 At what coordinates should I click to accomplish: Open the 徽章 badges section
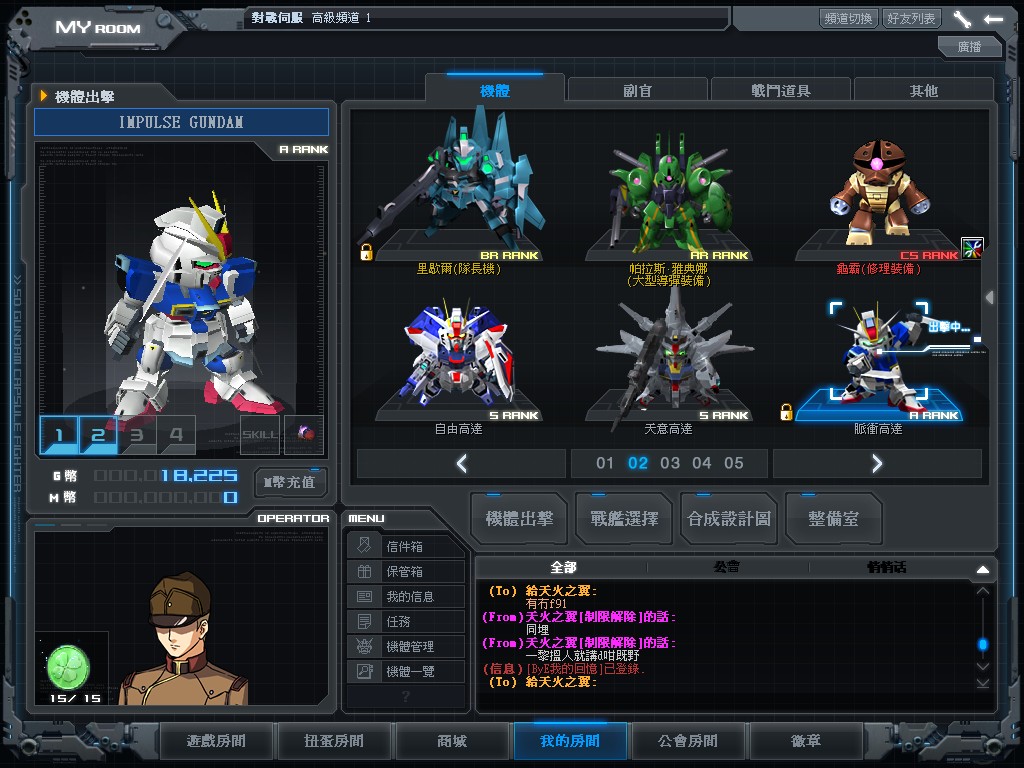[806, 741]
